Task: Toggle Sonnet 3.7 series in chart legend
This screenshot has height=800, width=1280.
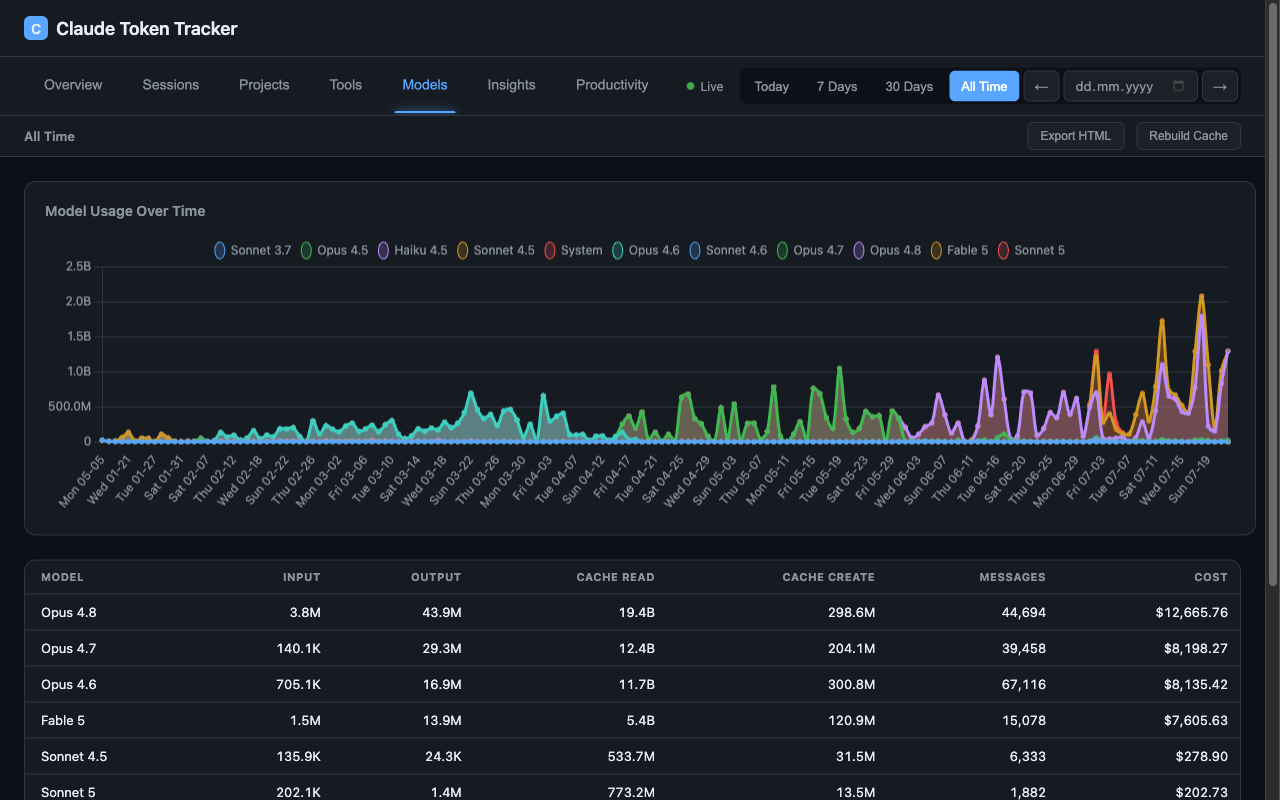Action: click(252, 250)
